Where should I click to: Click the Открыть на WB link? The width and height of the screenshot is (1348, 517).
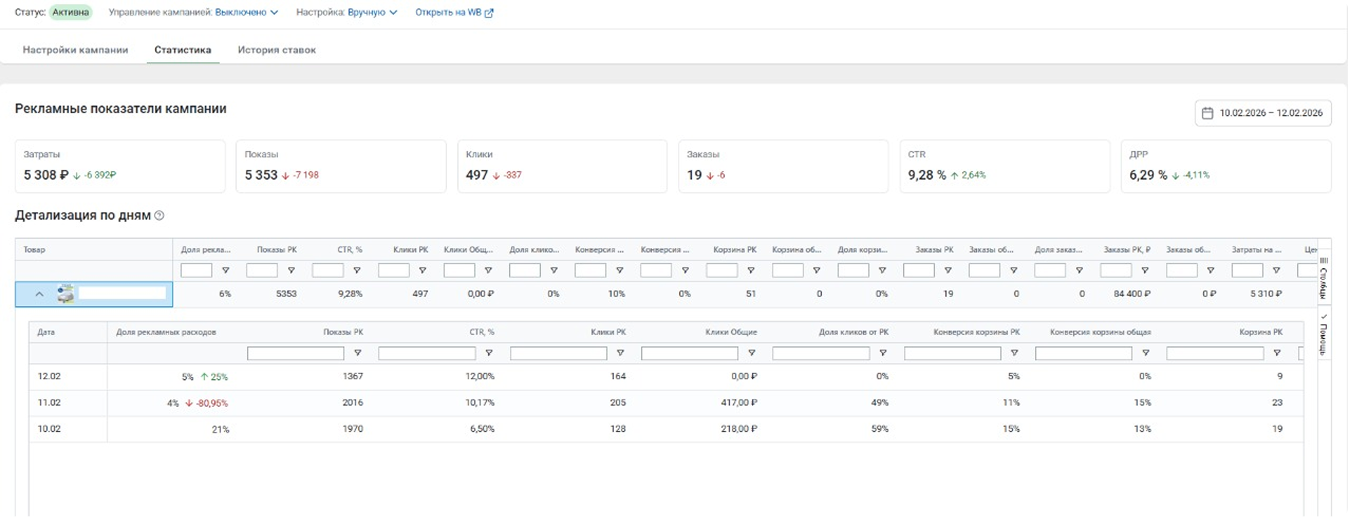tap(454, 13)
